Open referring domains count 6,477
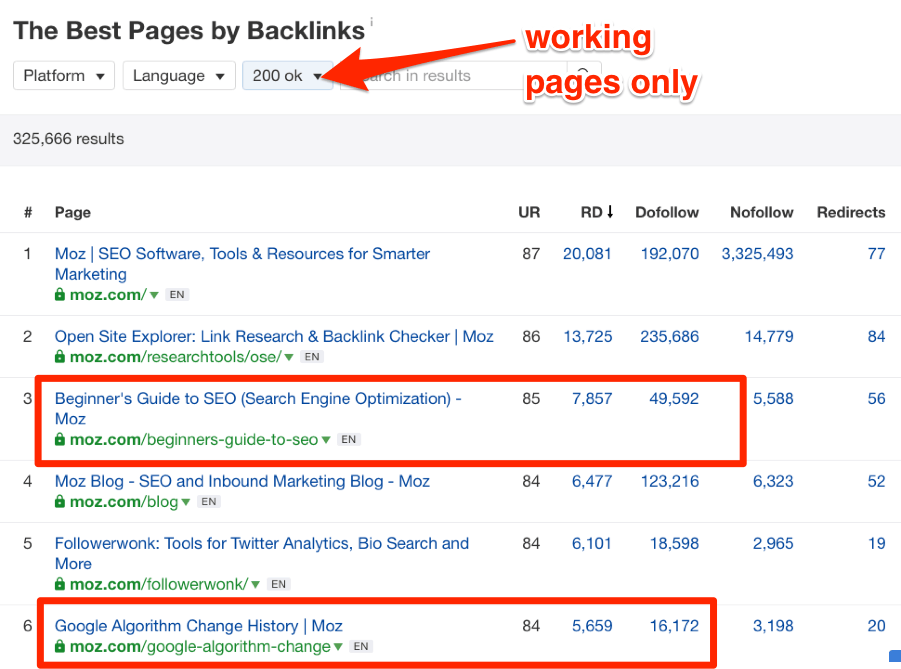 tap(592, 481)
